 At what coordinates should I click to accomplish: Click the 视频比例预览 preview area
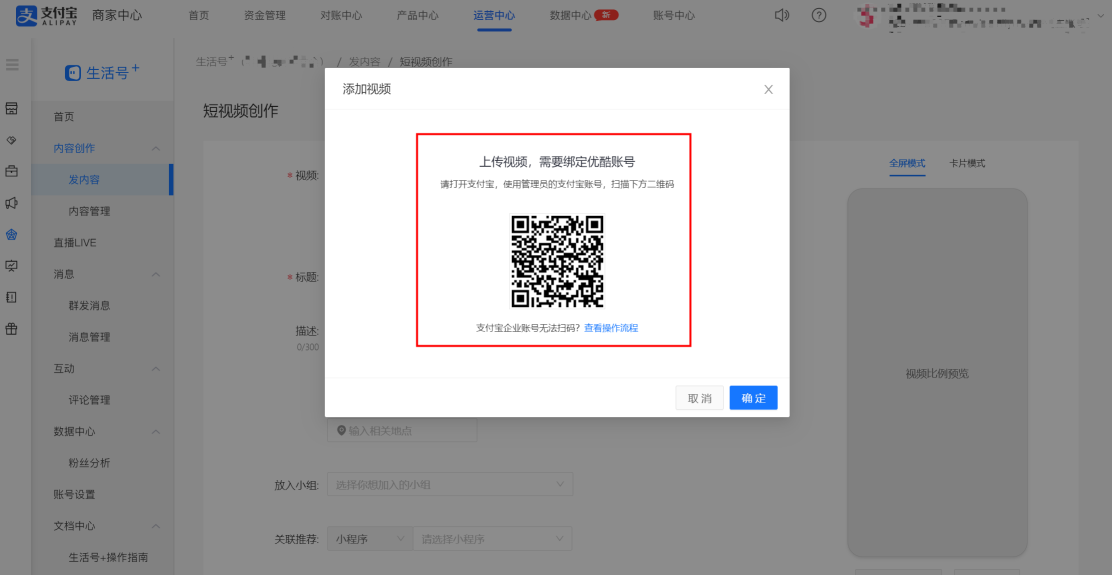tap(937, 373)
